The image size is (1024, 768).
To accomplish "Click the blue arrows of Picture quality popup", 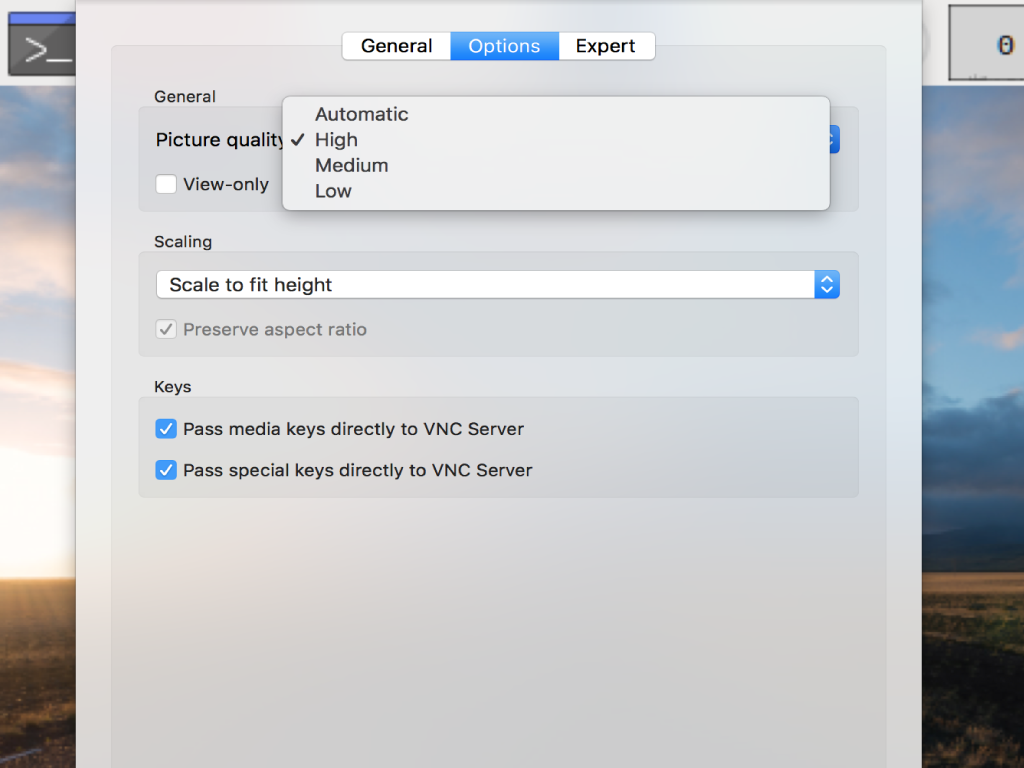I will click(x=834, y=140).
